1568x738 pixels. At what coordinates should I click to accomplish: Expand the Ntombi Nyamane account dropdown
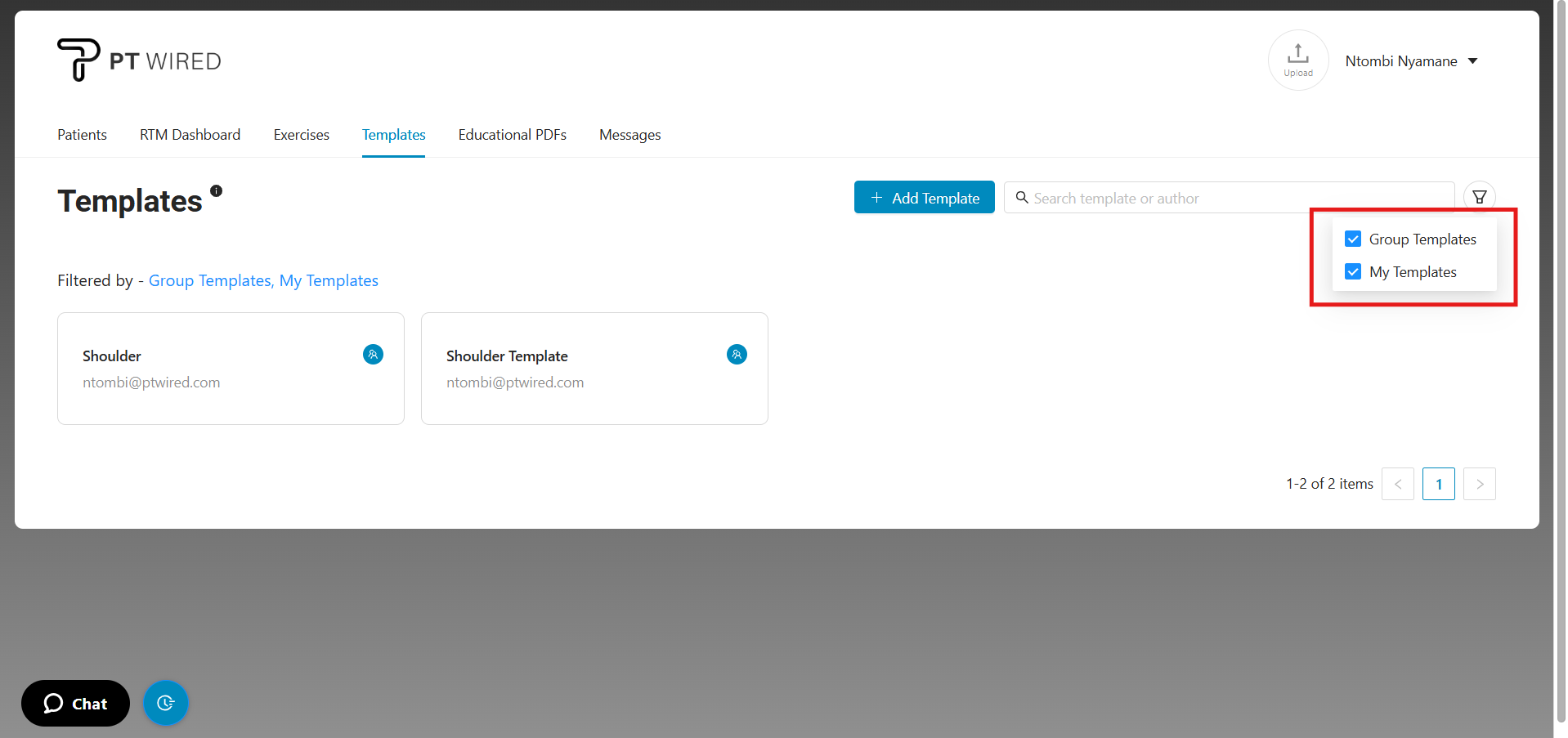(1473, 60)
